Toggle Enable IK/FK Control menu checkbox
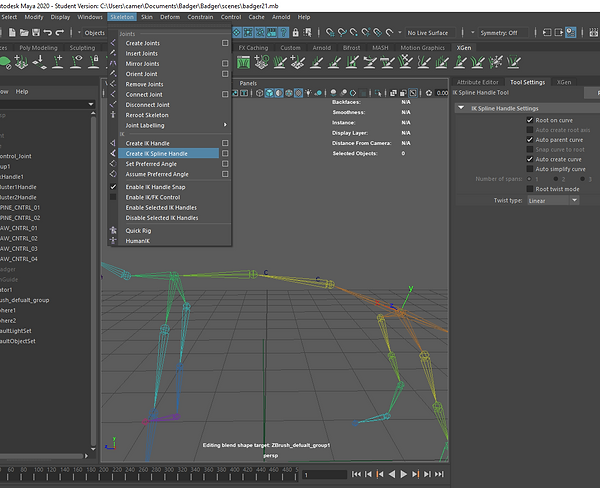 (113, 197)
